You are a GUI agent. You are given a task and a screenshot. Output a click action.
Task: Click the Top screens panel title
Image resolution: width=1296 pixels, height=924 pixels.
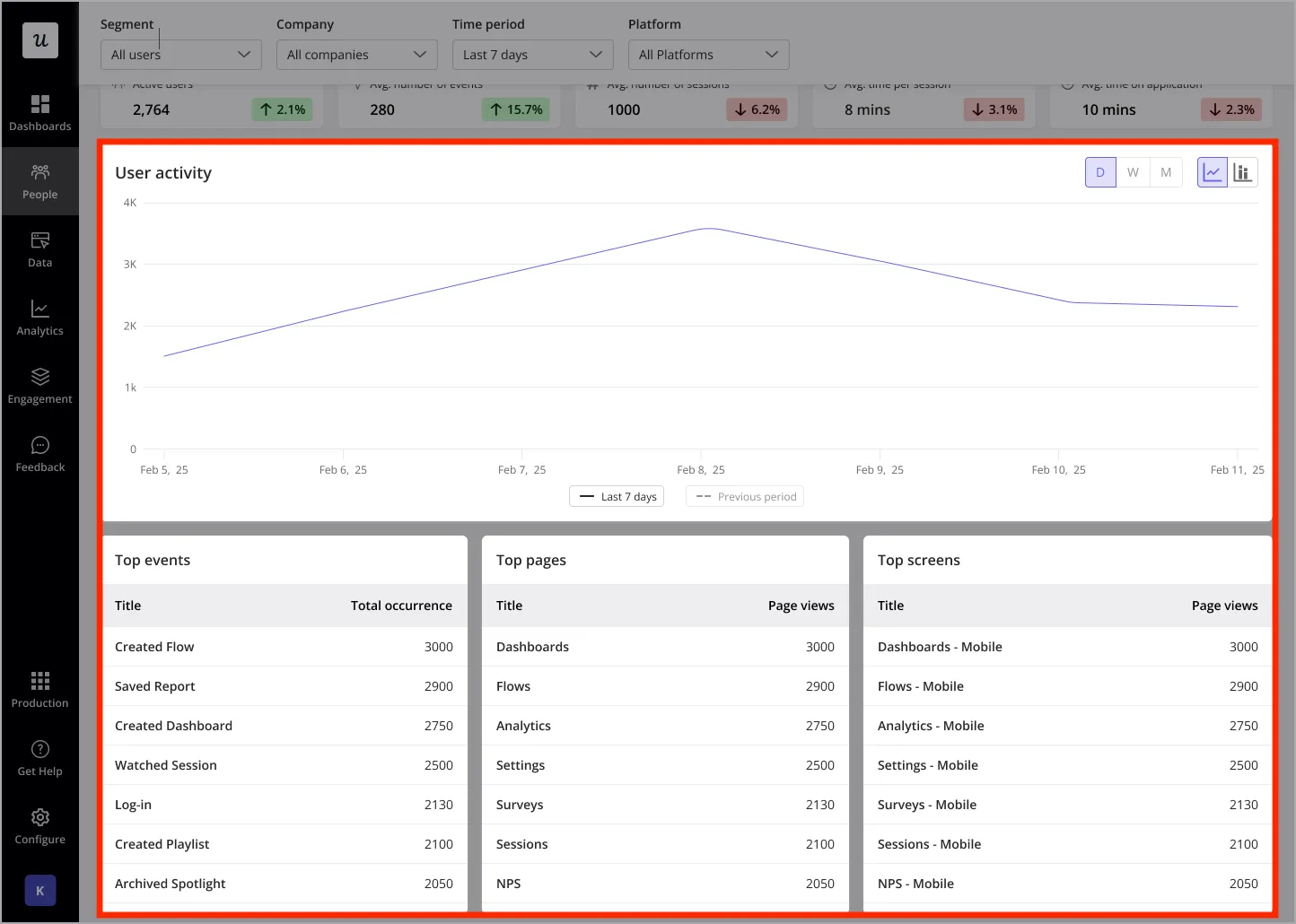[919, 561]
